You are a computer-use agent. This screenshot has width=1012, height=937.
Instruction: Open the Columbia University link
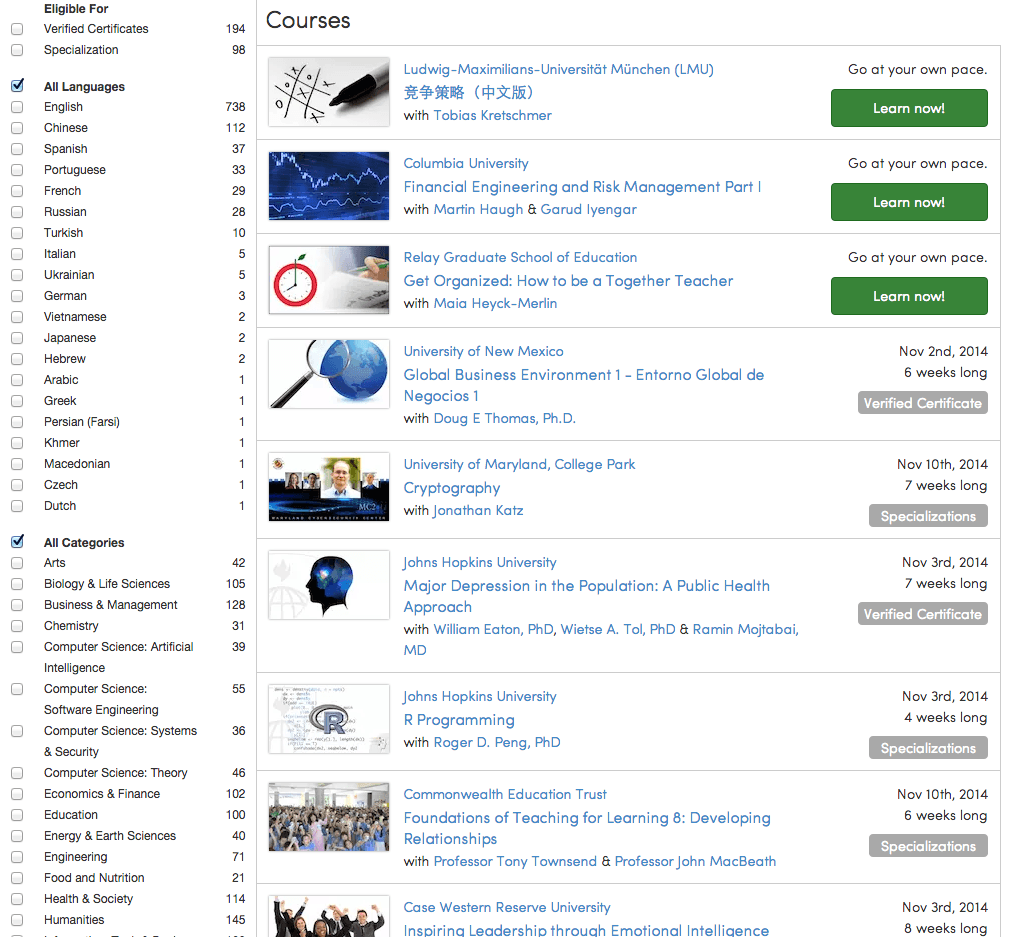[466, 163]
